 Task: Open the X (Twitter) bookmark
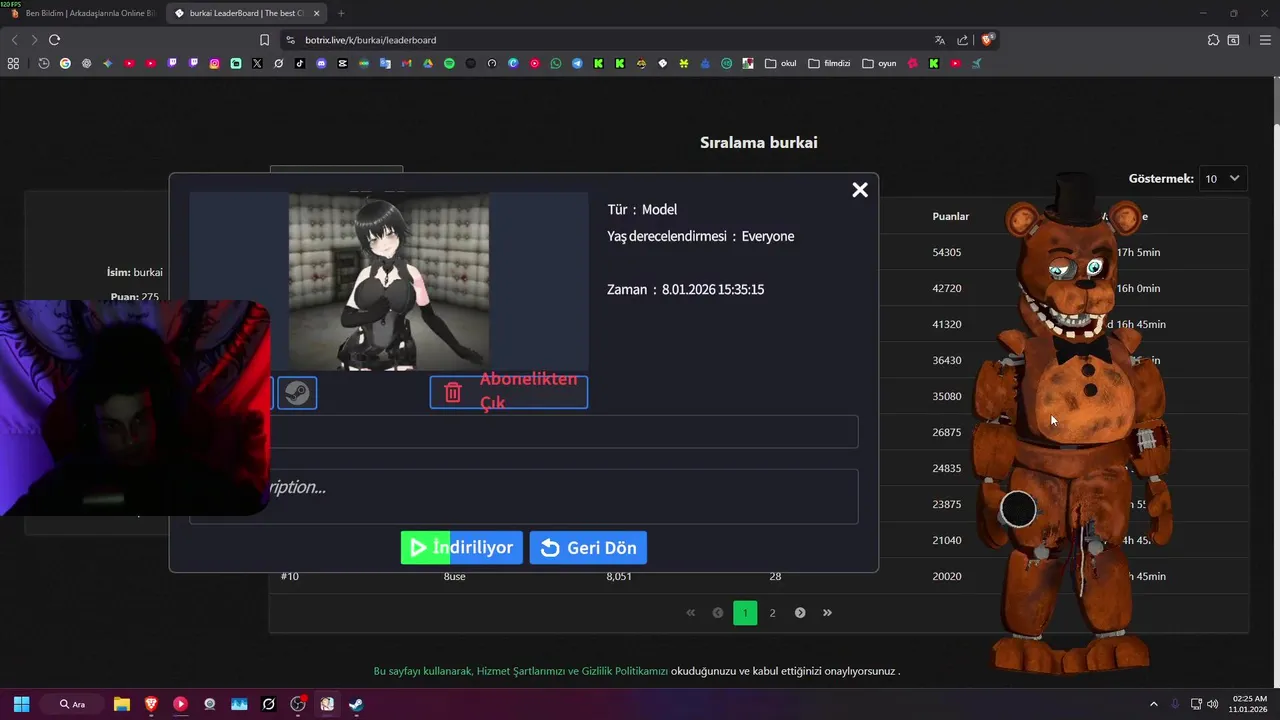(257, 63)
